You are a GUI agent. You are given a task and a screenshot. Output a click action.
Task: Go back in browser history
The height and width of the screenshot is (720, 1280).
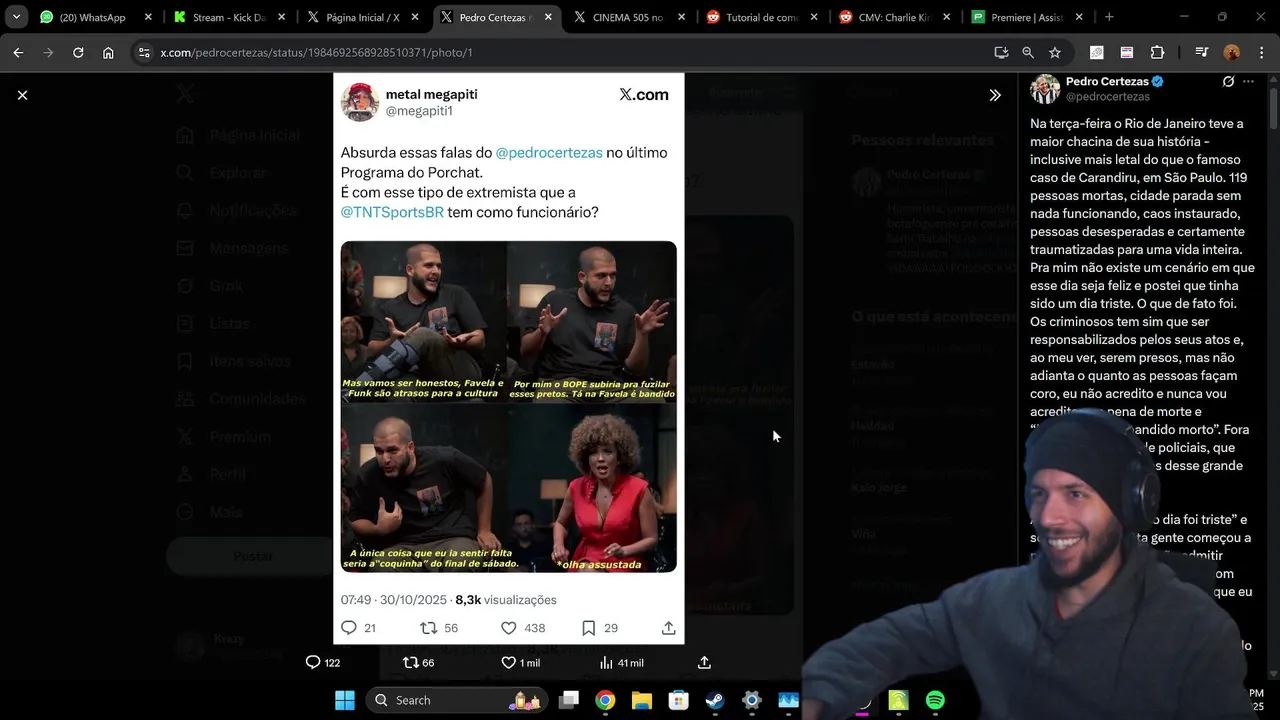(x=18, y=53)
